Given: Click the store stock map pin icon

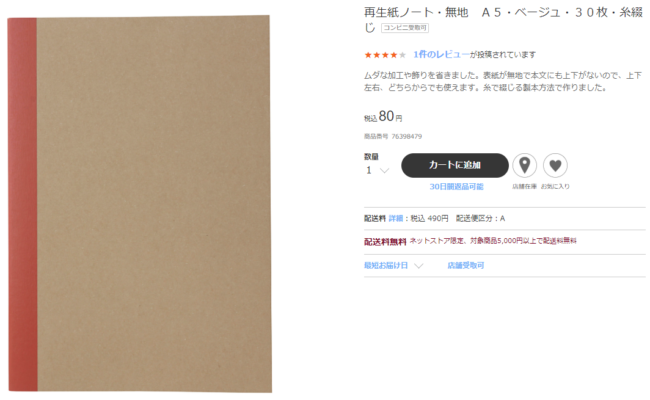Looking at the screenshot, I should pyautogui.click(x=524, y=165).
